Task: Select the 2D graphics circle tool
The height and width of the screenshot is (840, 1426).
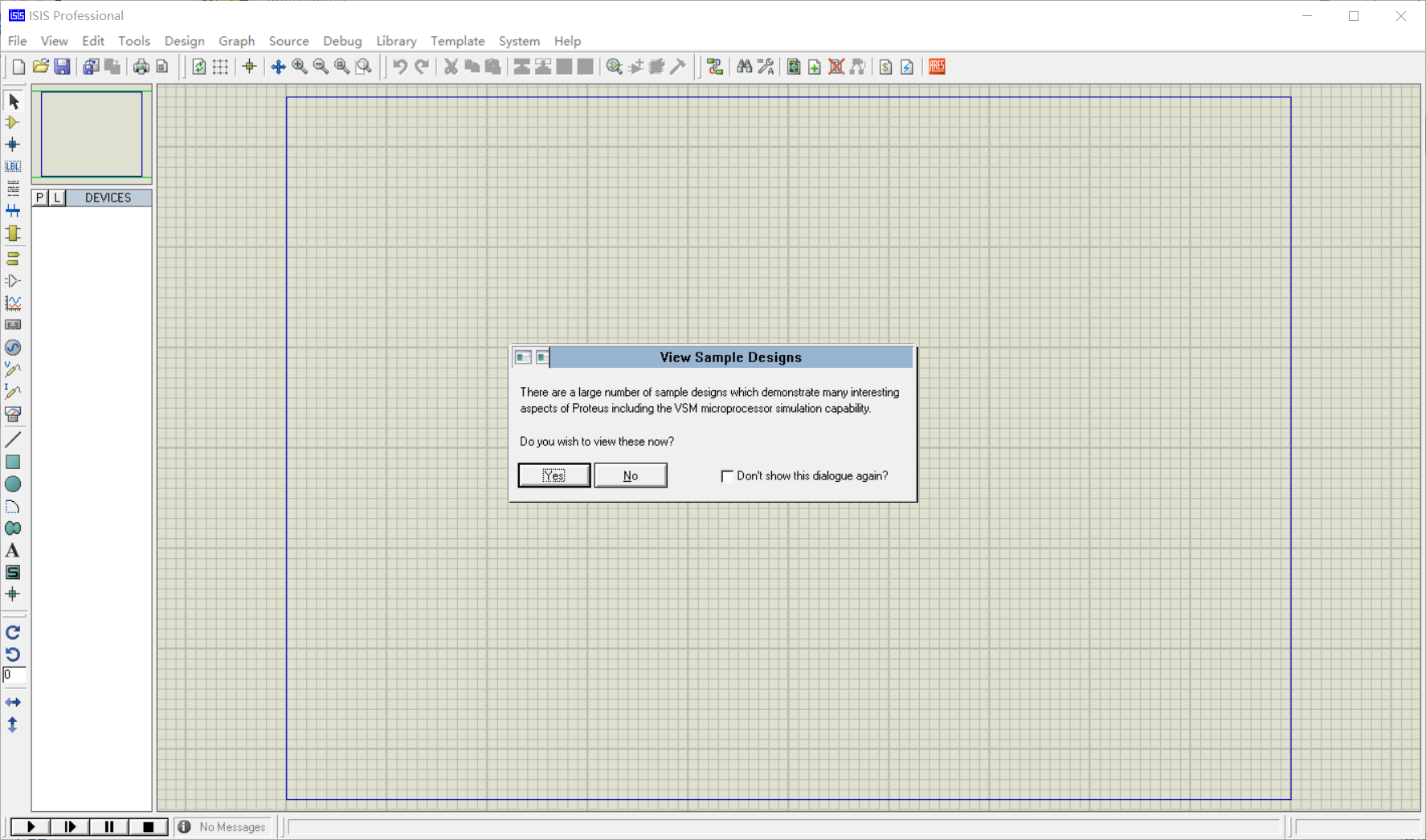Action: pos(13,484)
